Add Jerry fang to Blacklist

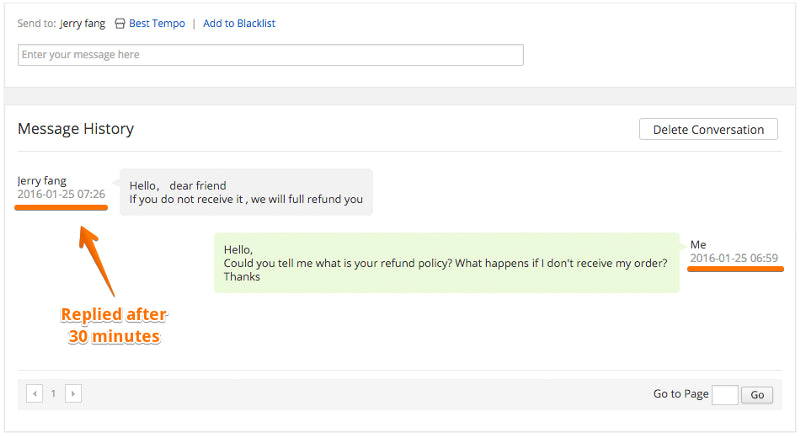(x=239, y=23)
